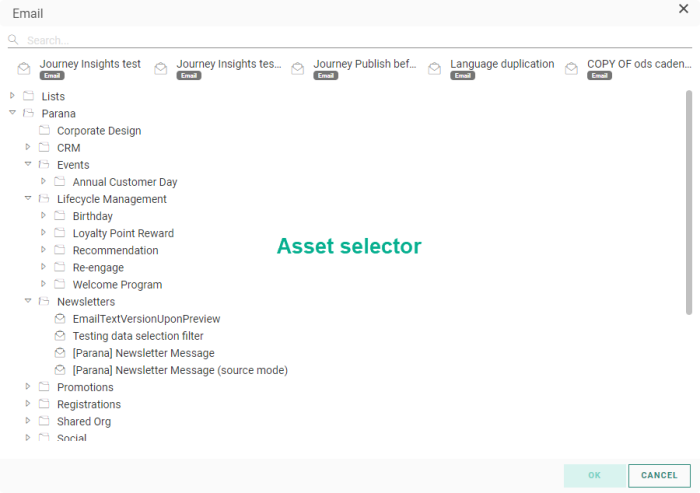Click the vertical scrollbar of asset tree
Image resolution: width=700 pixels, height=493 pixels.
pyautogui.click(x=688, y=200)
